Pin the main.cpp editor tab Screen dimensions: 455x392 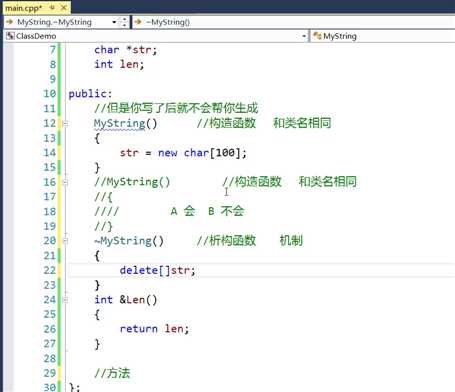coord(52,7)
